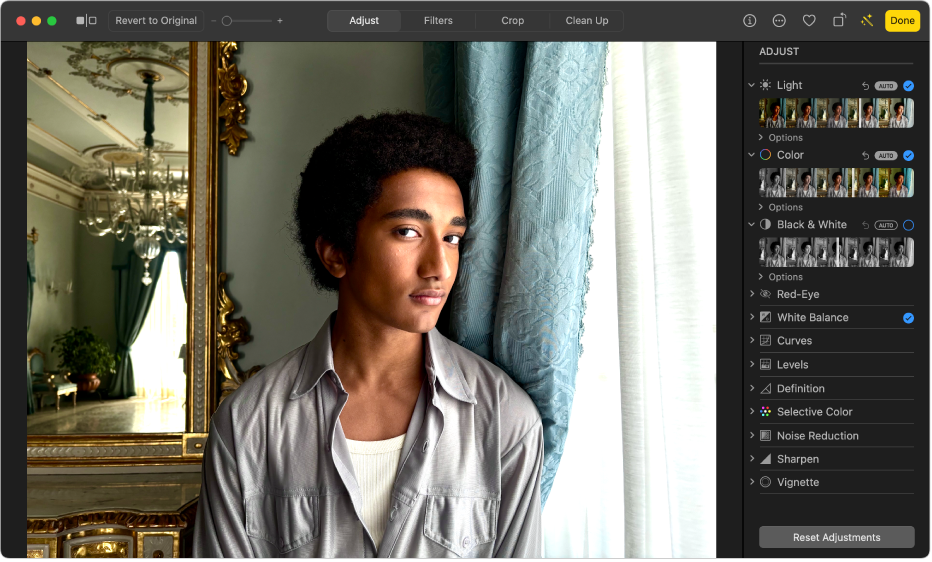Click the Info icon in toolbar

click(x=749, y=21)
